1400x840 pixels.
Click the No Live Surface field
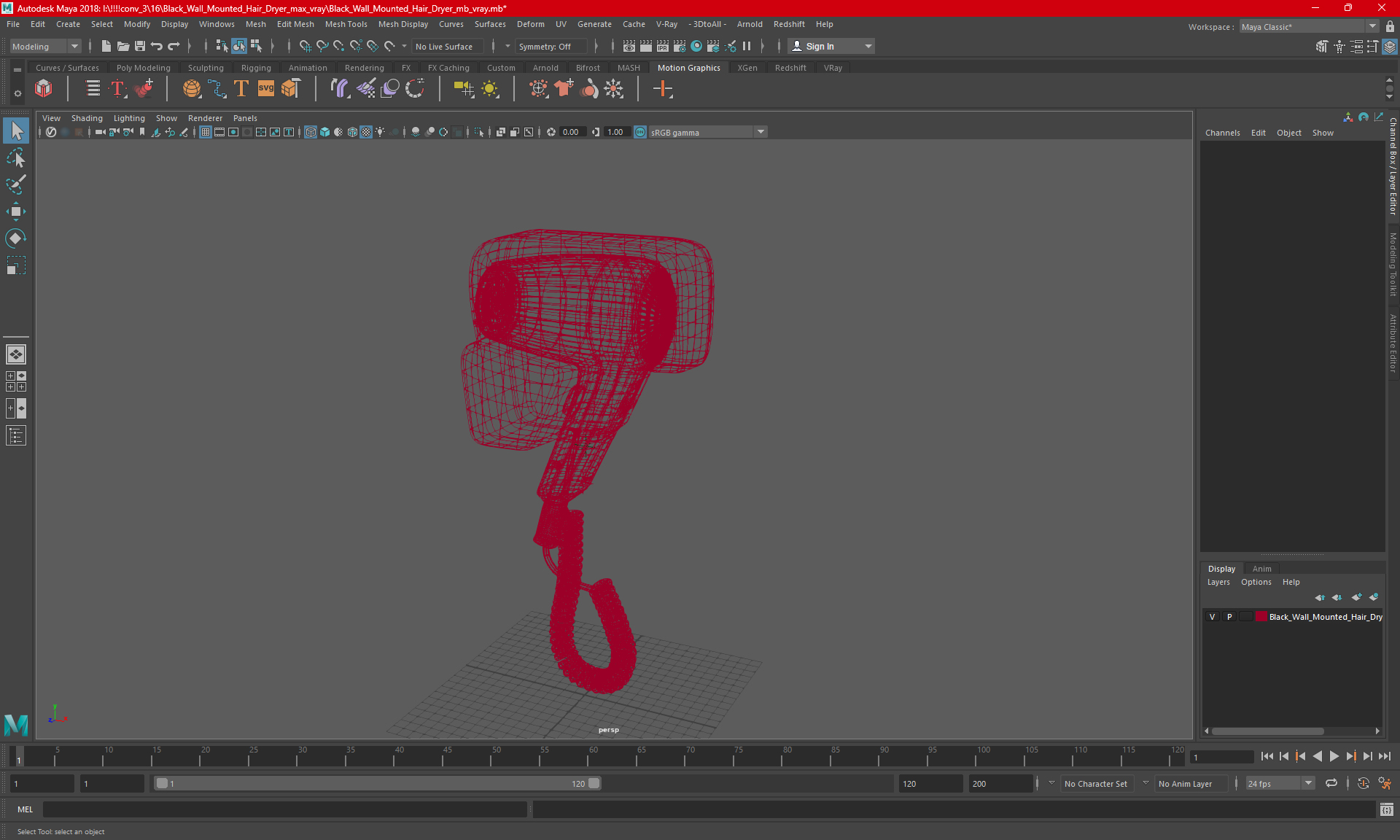click(448, 46)
